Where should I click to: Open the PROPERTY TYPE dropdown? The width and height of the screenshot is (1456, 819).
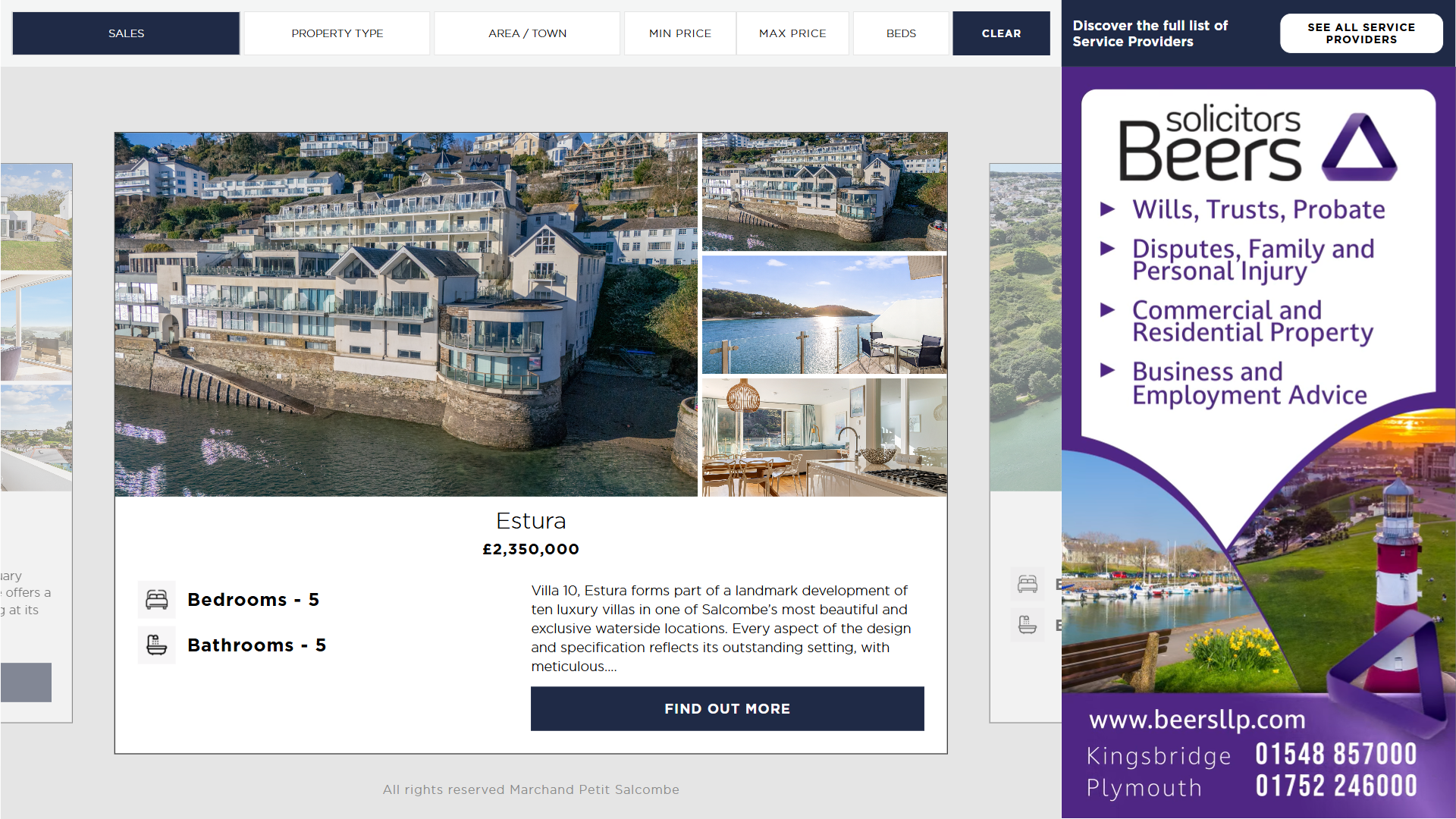pyautogui.click(x=337, y=33)
